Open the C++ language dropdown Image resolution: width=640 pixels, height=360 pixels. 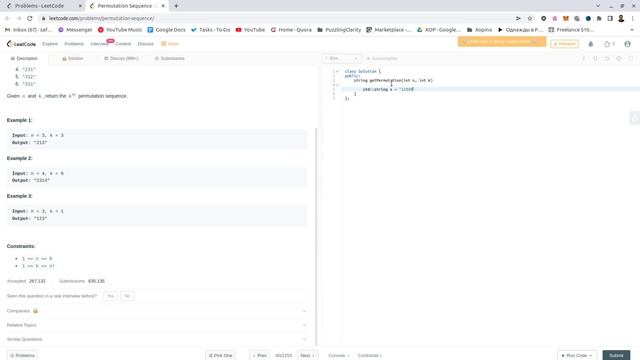(341, 59)
